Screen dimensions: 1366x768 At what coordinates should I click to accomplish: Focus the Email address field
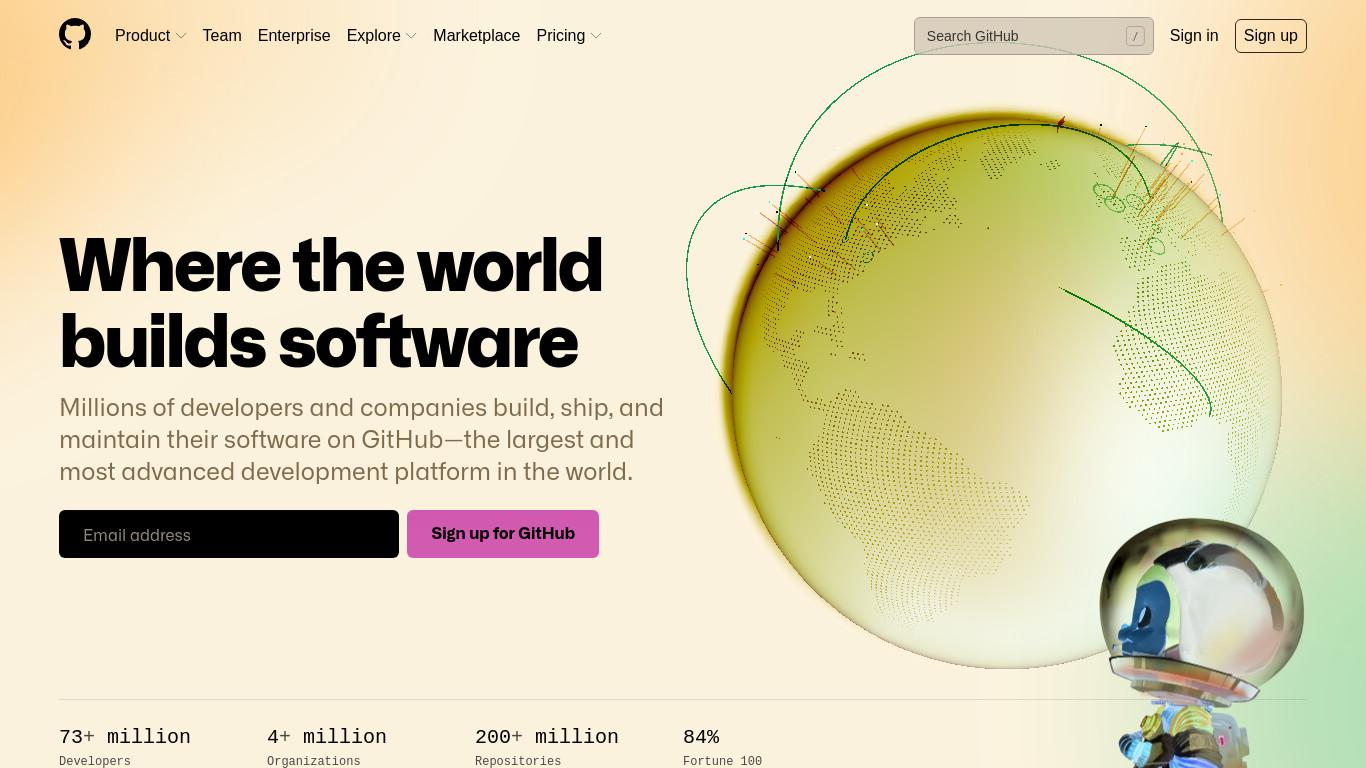click(x=229, y=534)
